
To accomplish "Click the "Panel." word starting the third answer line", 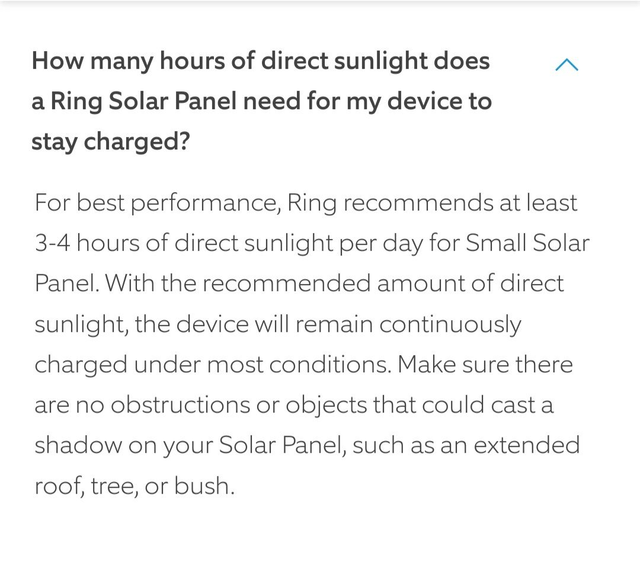I will [65, 284].
